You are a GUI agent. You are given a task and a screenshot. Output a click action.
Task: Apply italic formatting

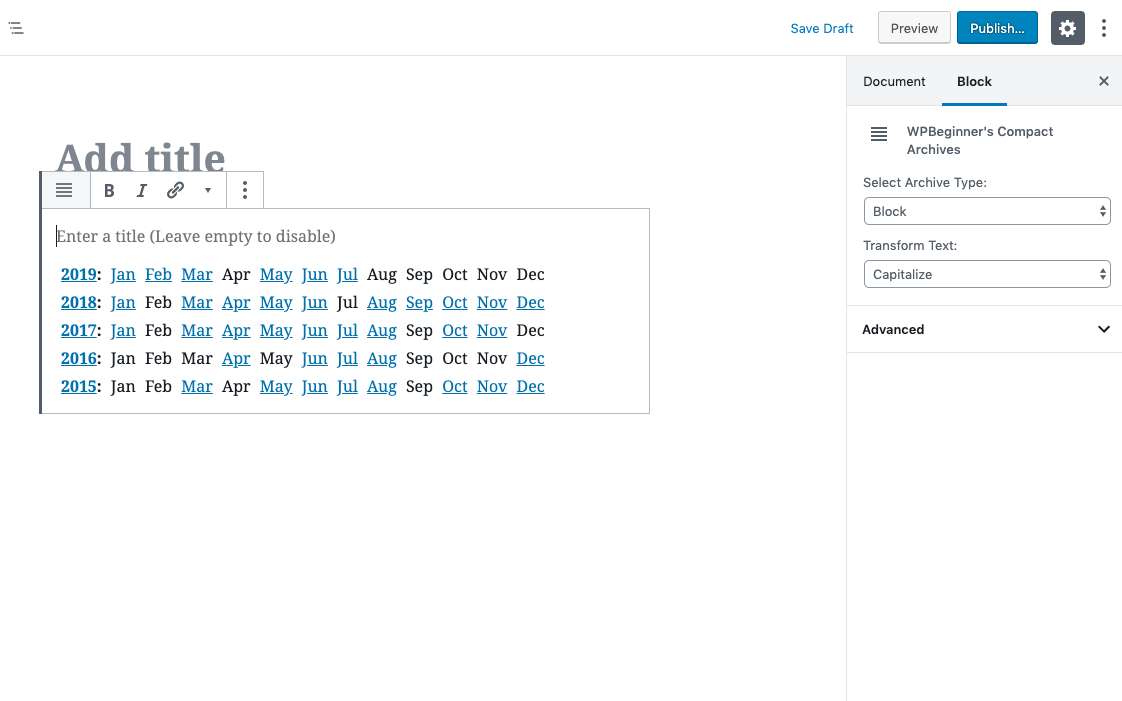pyautogui.click(x=142, y=190)
